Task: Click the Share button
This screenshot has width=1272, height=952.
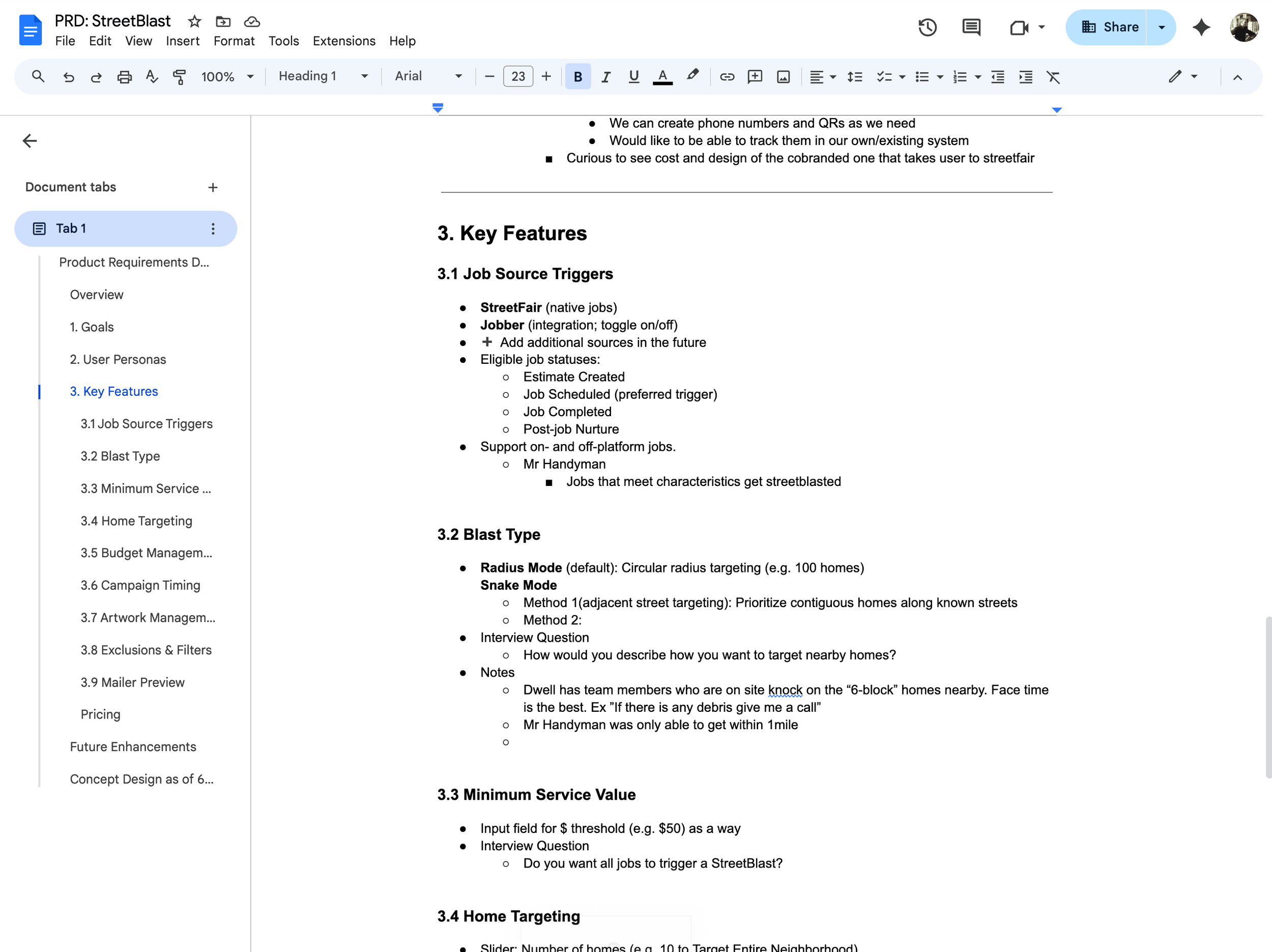Action: click(1109, 27)
